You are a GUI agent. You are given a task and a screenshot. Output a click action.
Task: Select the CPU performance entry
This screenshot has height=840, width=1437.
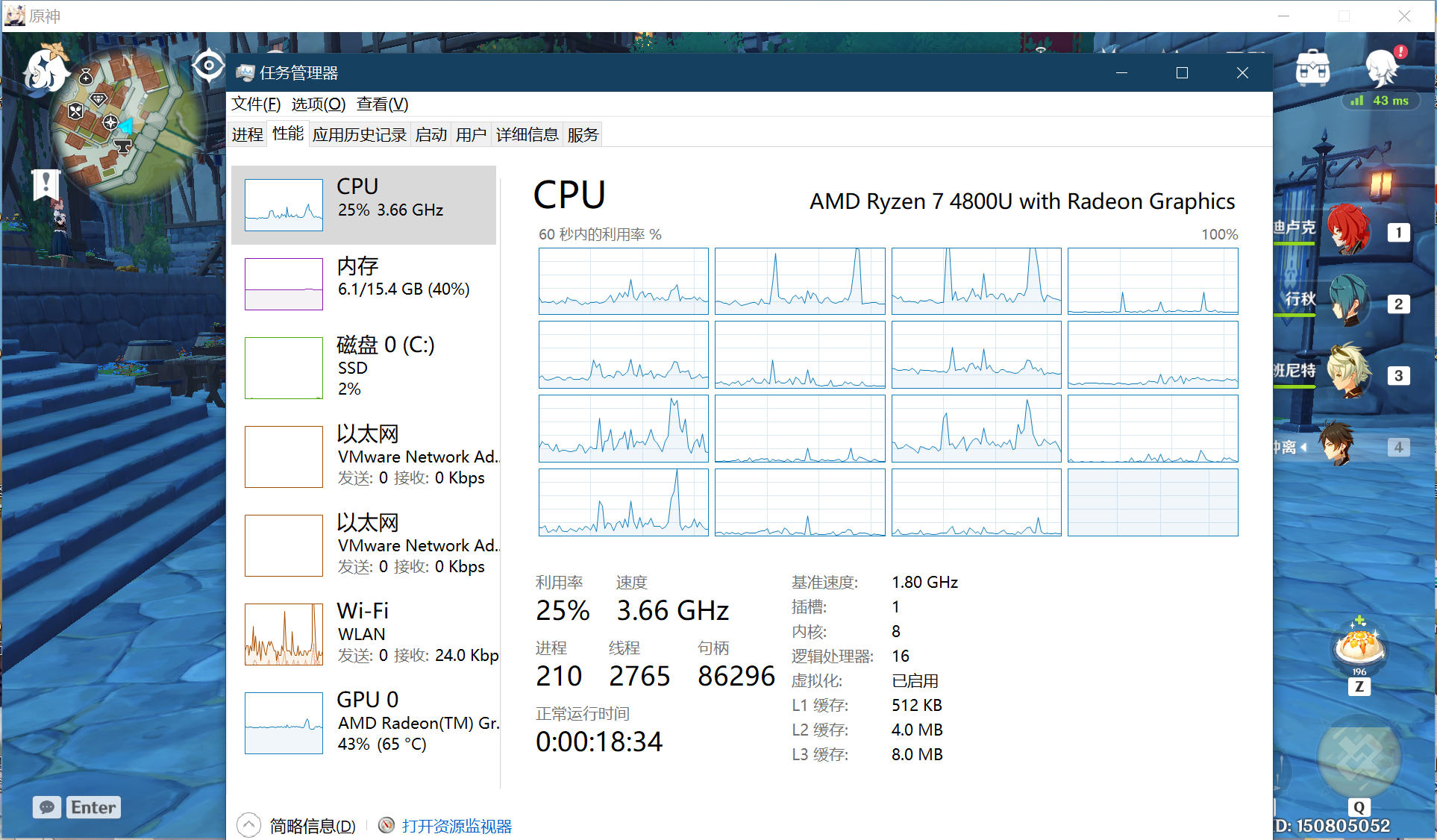[364, 205]
